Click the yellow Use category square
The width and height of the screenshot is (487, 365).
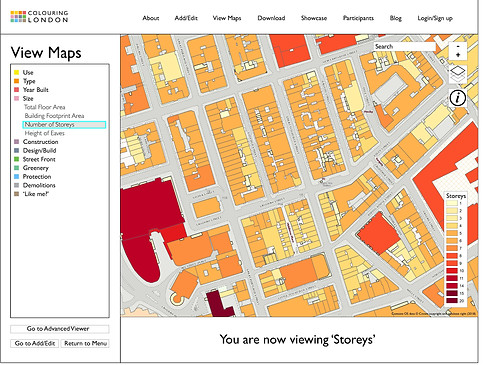[16, 72]
